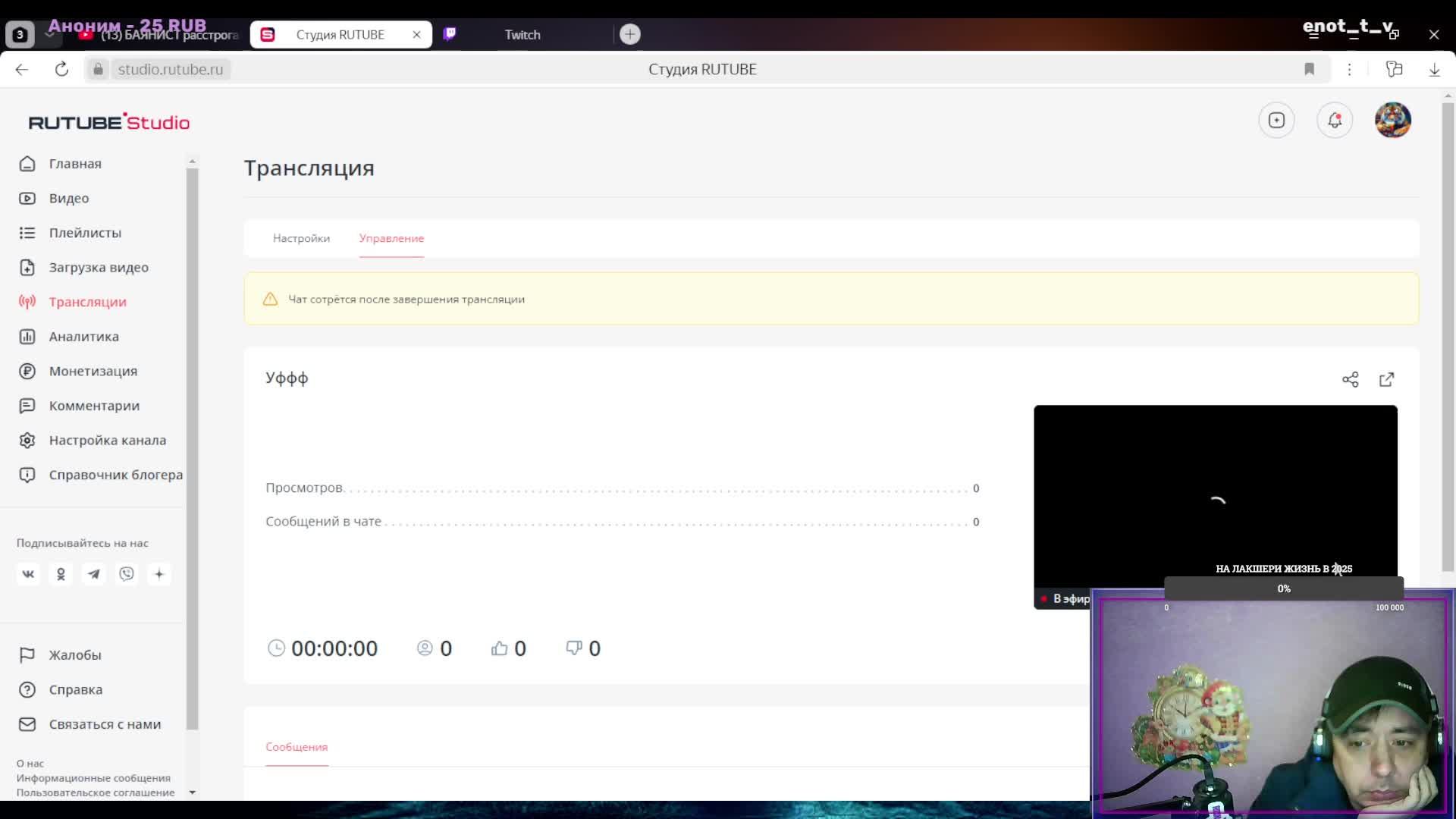
Task: Click the Плейлисты list icon
Action: 27,233
